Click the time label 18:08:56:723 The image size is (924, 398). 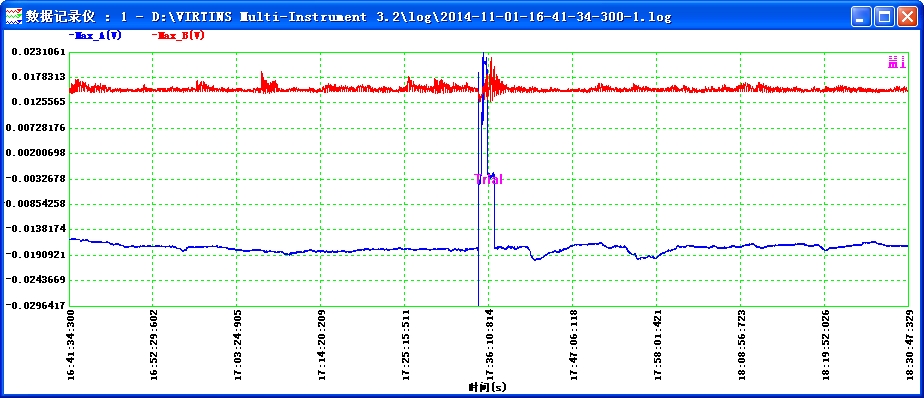tap(741, 345)
